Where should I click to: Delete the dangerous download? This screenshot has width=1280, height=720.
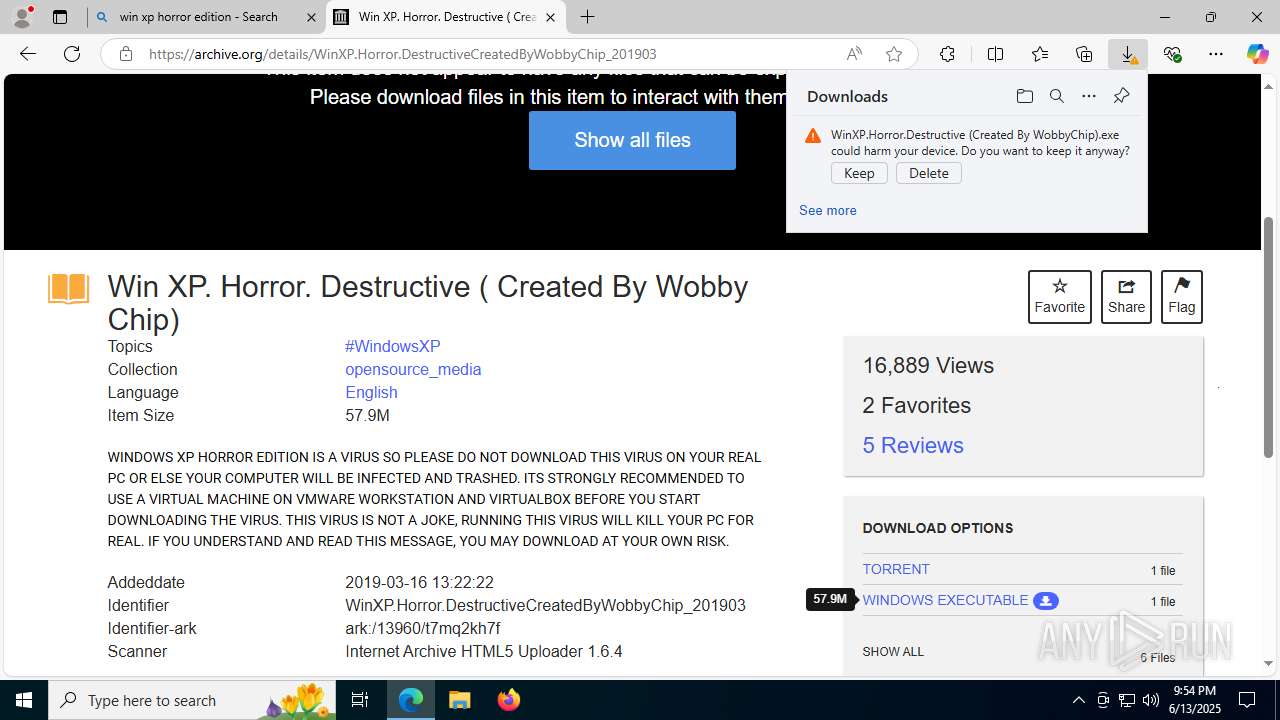coord(929,173)
